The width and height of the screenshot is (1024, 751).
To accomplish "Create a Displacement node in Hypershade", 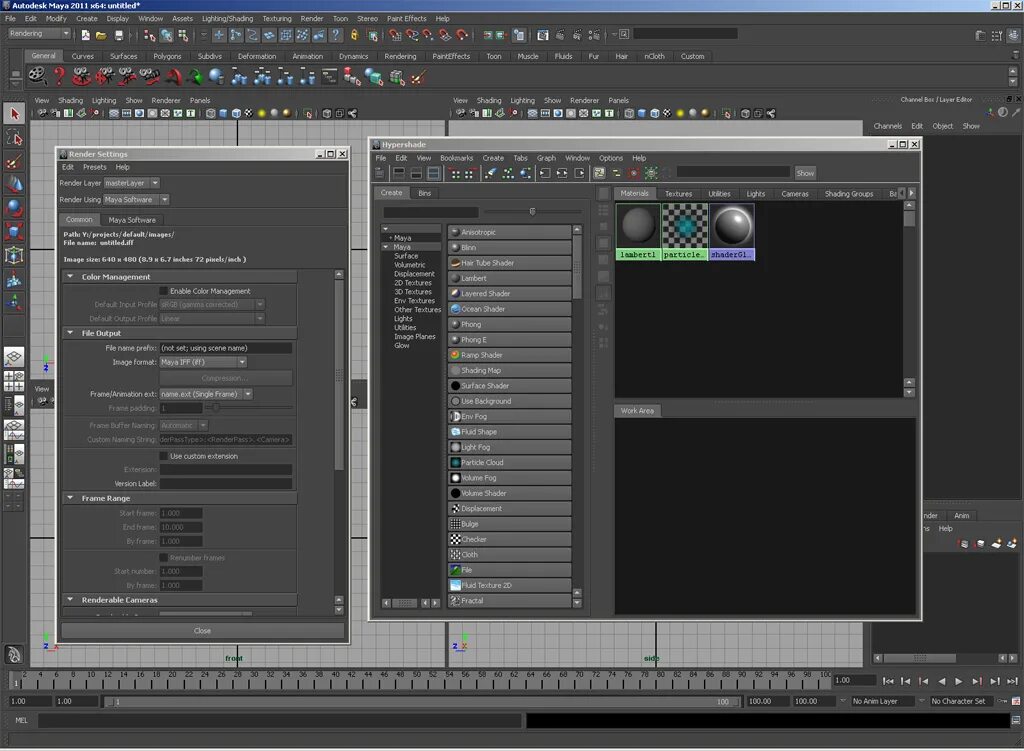I will coord(509,508).
